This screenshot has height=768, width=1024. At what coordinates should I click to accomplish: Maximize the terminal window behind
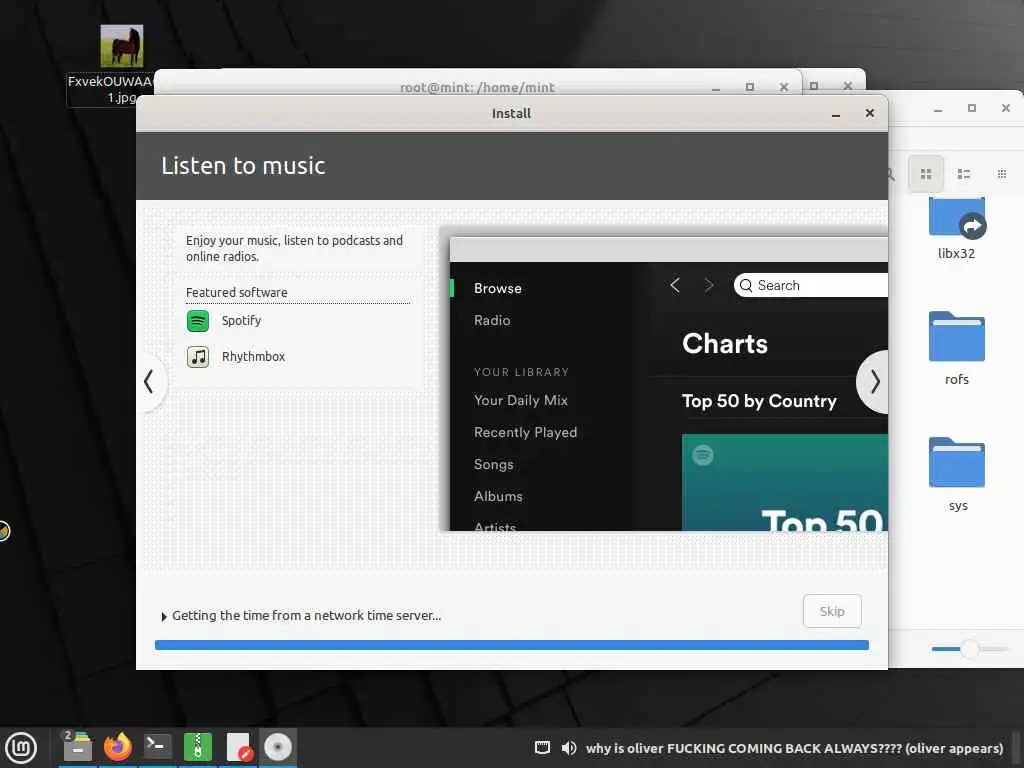click(750, 86)
